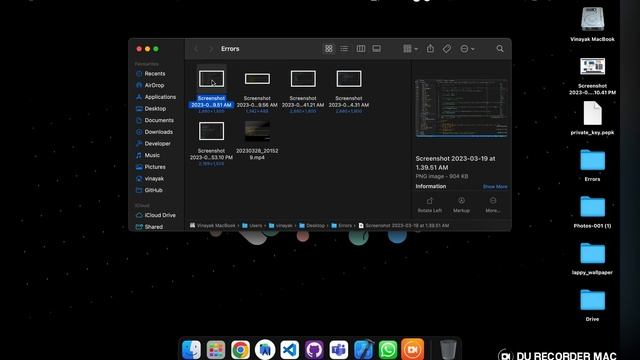Screen dimensions: 640x360
Task: Click Errors in the path bar
Action: 342,225
